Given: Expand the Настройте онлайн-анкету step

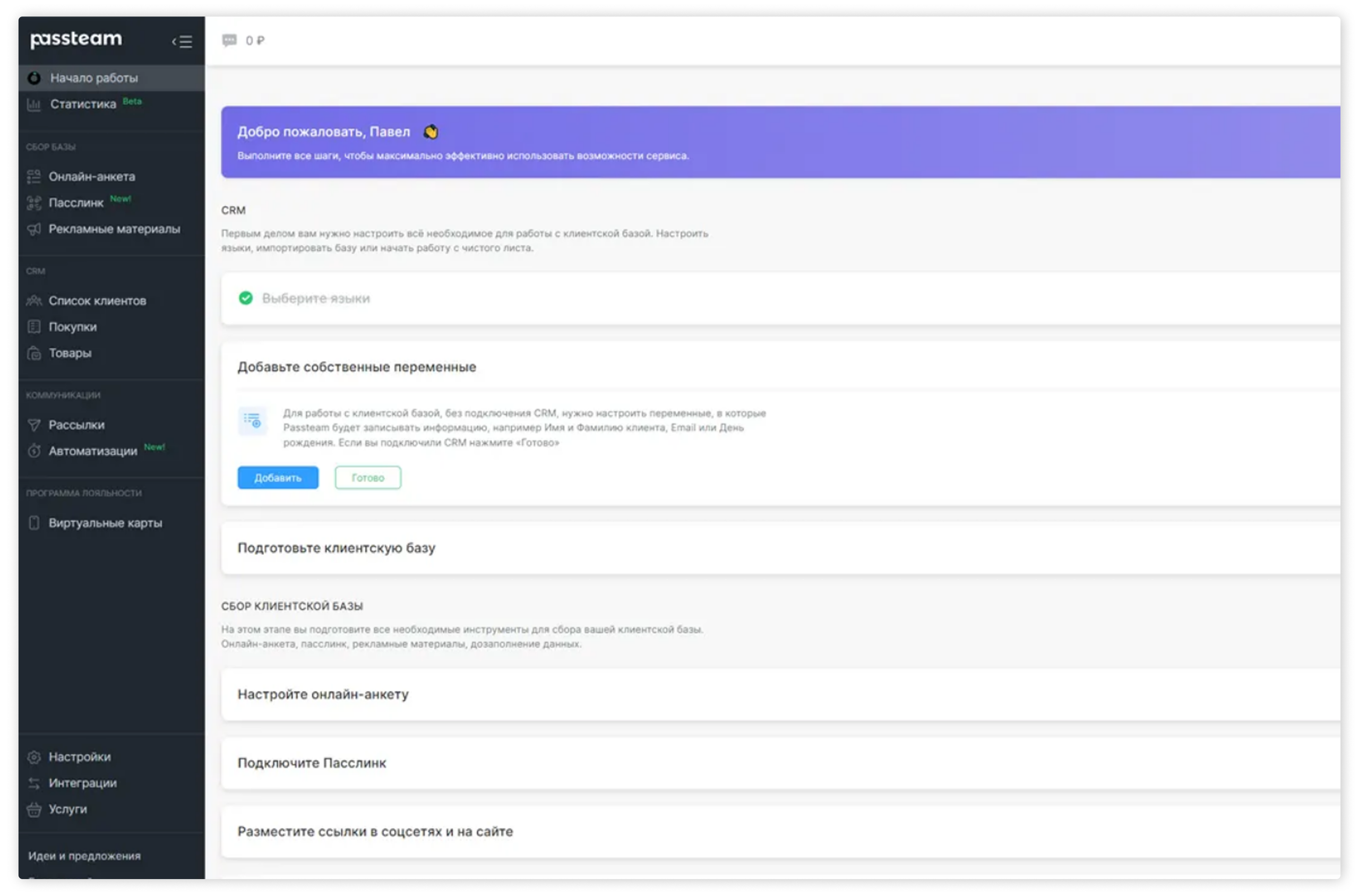Looking at the screenshot, I should coord(323,694).
